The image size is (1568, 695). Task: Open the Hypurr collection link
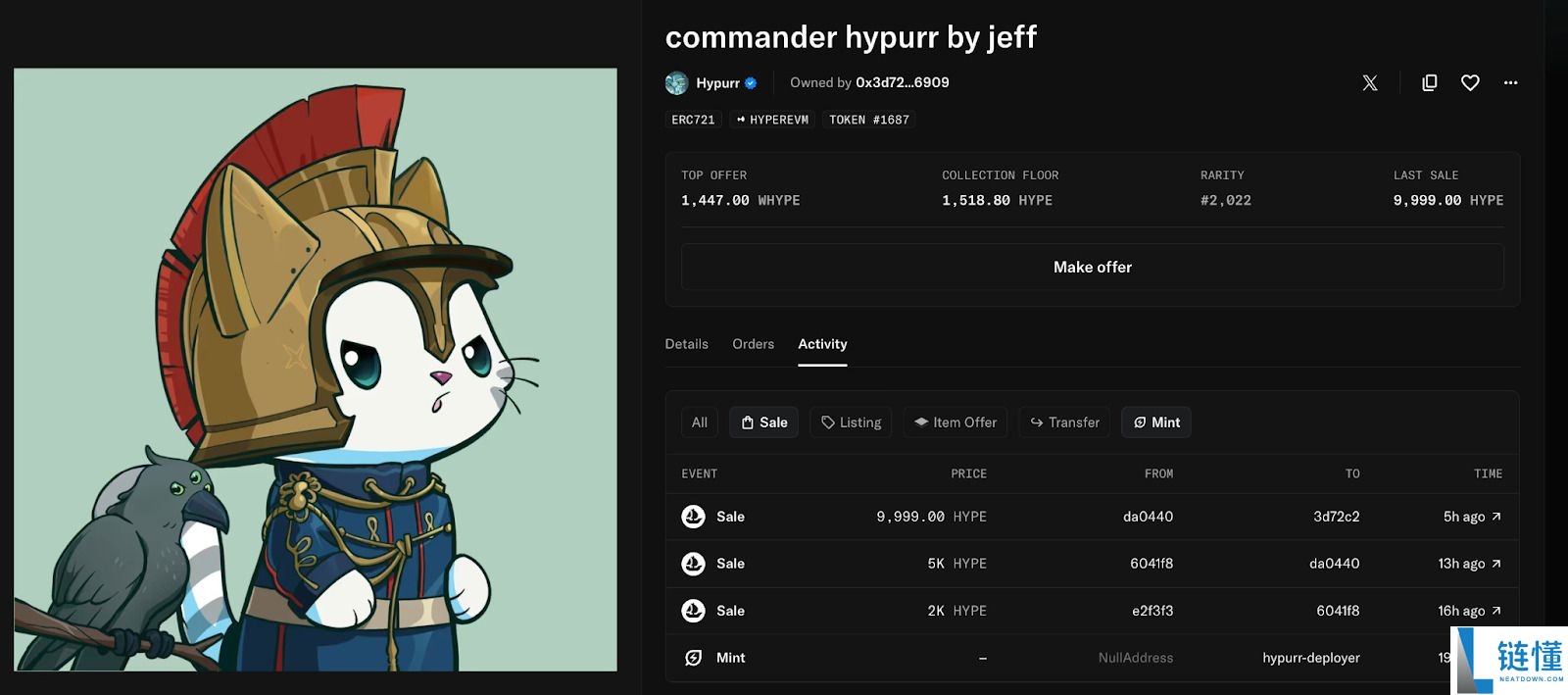[x=717, y=83]
